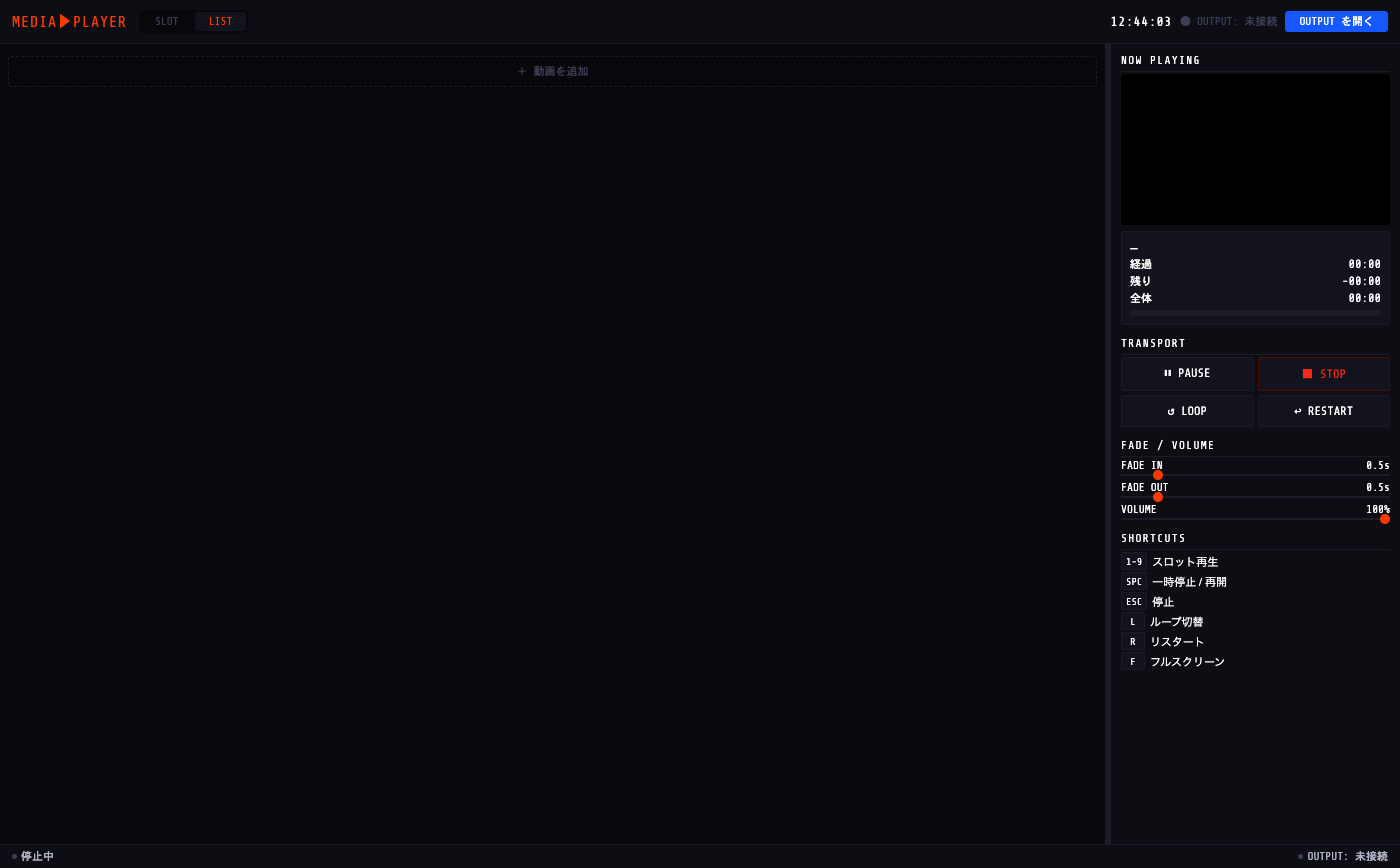Click the VOLUME 100% value
The height and width of the screenshot is (868, 1400).
1378,510
